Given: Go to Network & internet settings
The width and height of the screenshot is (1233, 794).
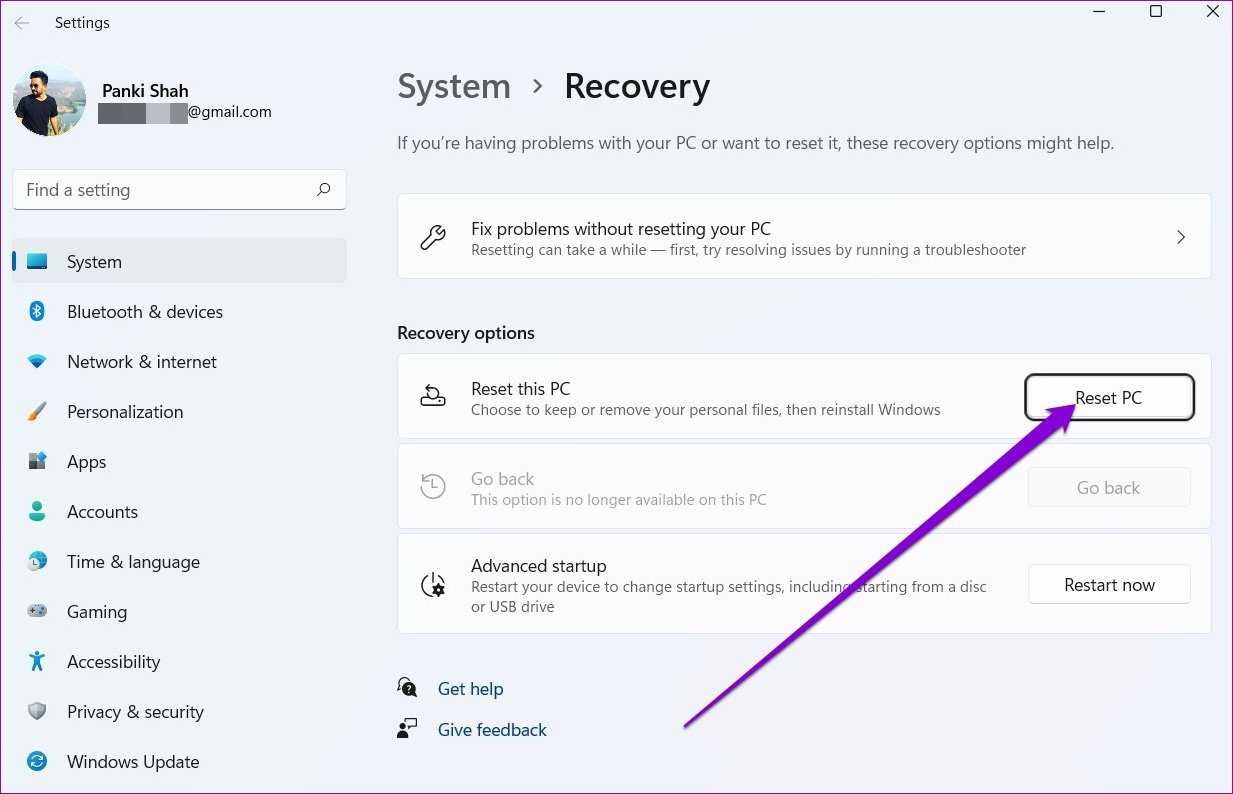Looking at the screenshot, I should coord(142,362).
